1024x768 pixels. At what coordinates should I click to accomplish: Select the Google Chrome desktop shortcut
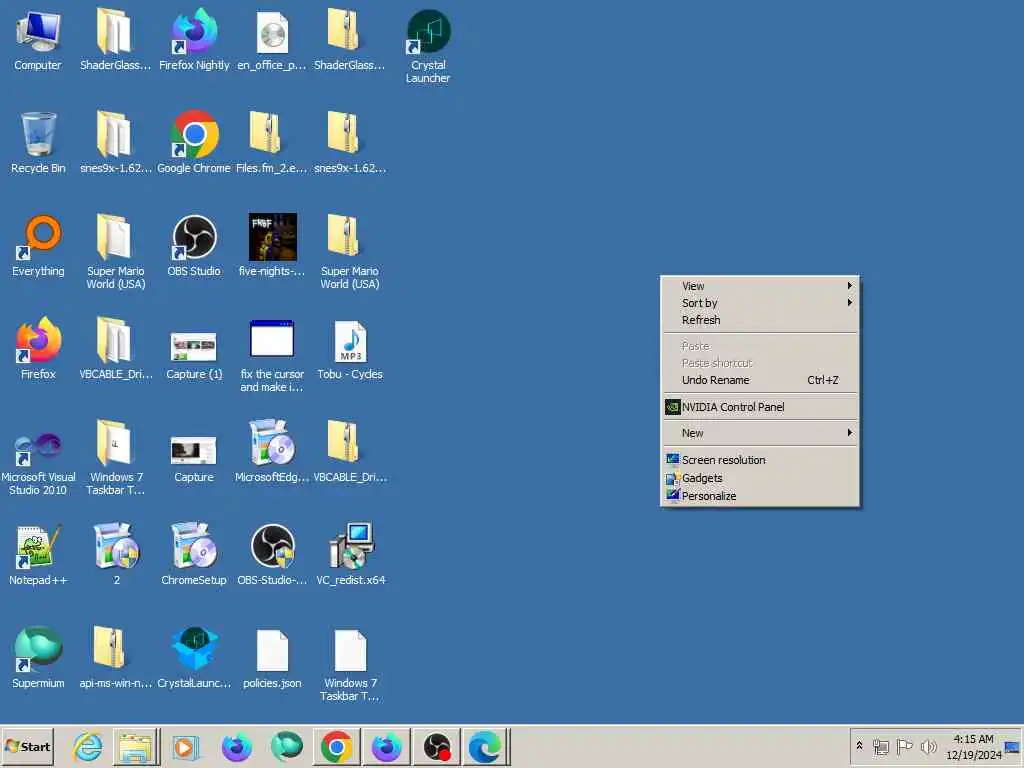click(x=194, y=143)
